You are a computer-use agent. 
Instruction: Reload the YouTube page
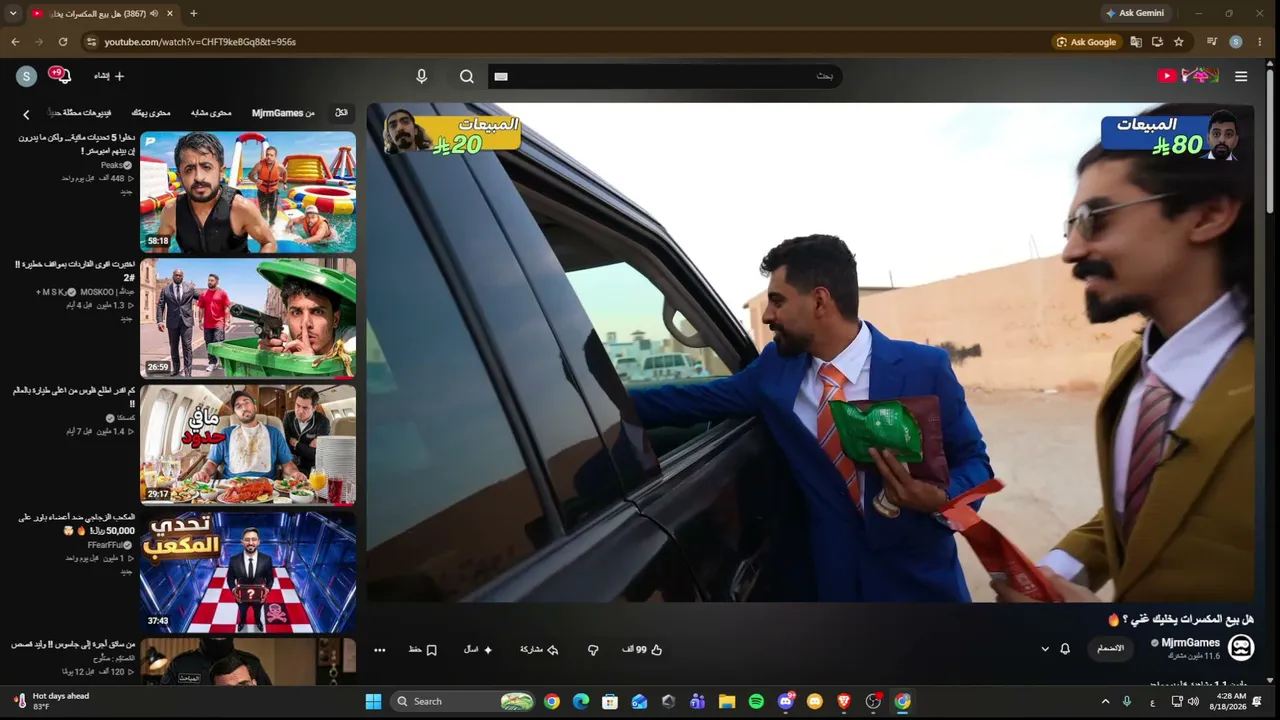[x=63, y=42]
